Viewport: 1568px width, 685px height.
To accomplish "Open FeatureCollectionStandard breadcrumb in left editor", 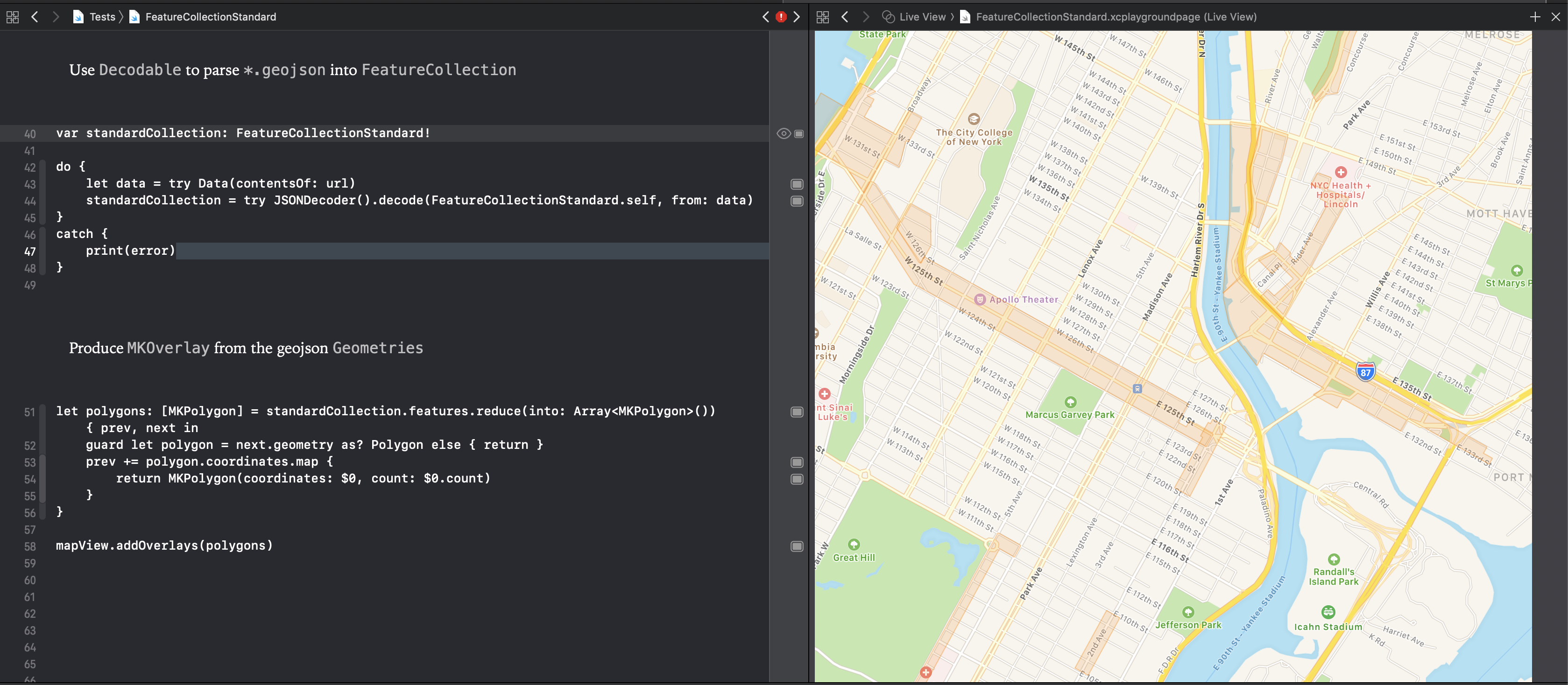I will 210,17.
